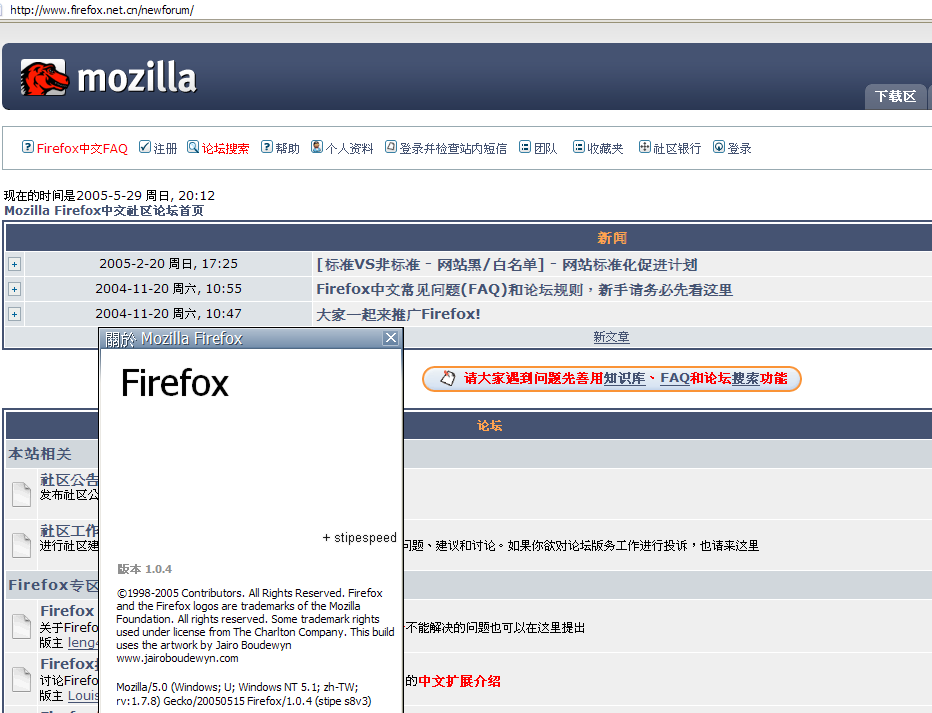Click the 论坛搜索 magnifier icon
The height and width of the screenshot is (713, 932).
click(x=193, y=147)
